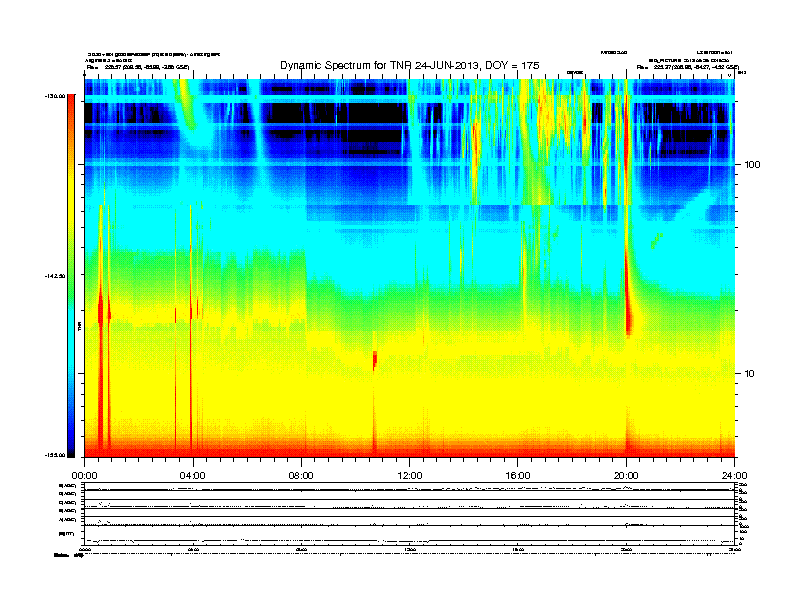This screenshot has width=792, height=612.
Task: Click the '08:00' label under the main spectrum
Action: (301, 476)
